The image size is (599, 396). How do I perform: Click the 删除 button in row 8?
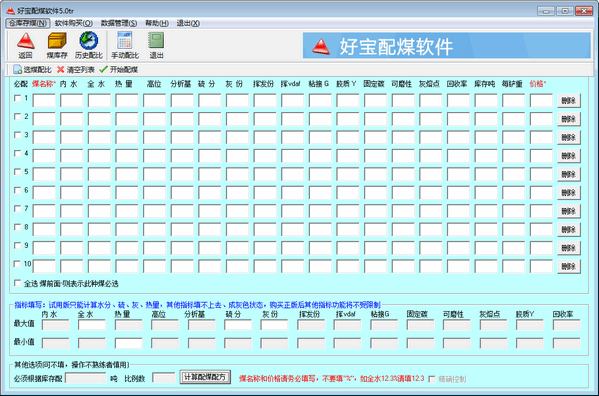569,230
